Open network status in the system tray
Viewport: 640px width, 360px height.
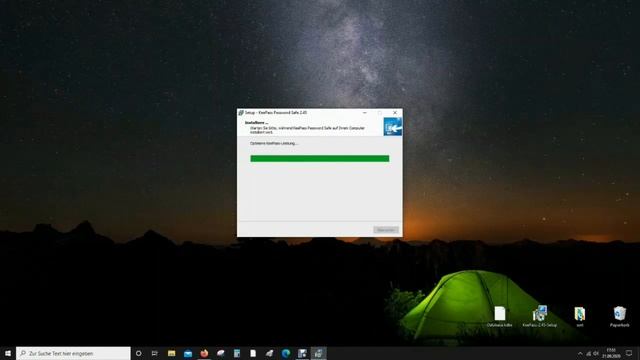(588, 353)
